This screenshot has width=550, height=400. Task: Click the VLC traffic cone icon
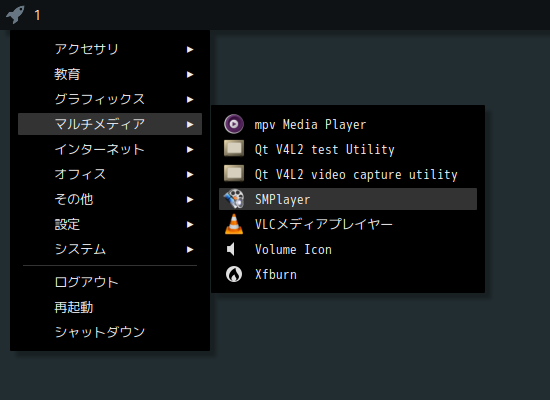point(234,224)
